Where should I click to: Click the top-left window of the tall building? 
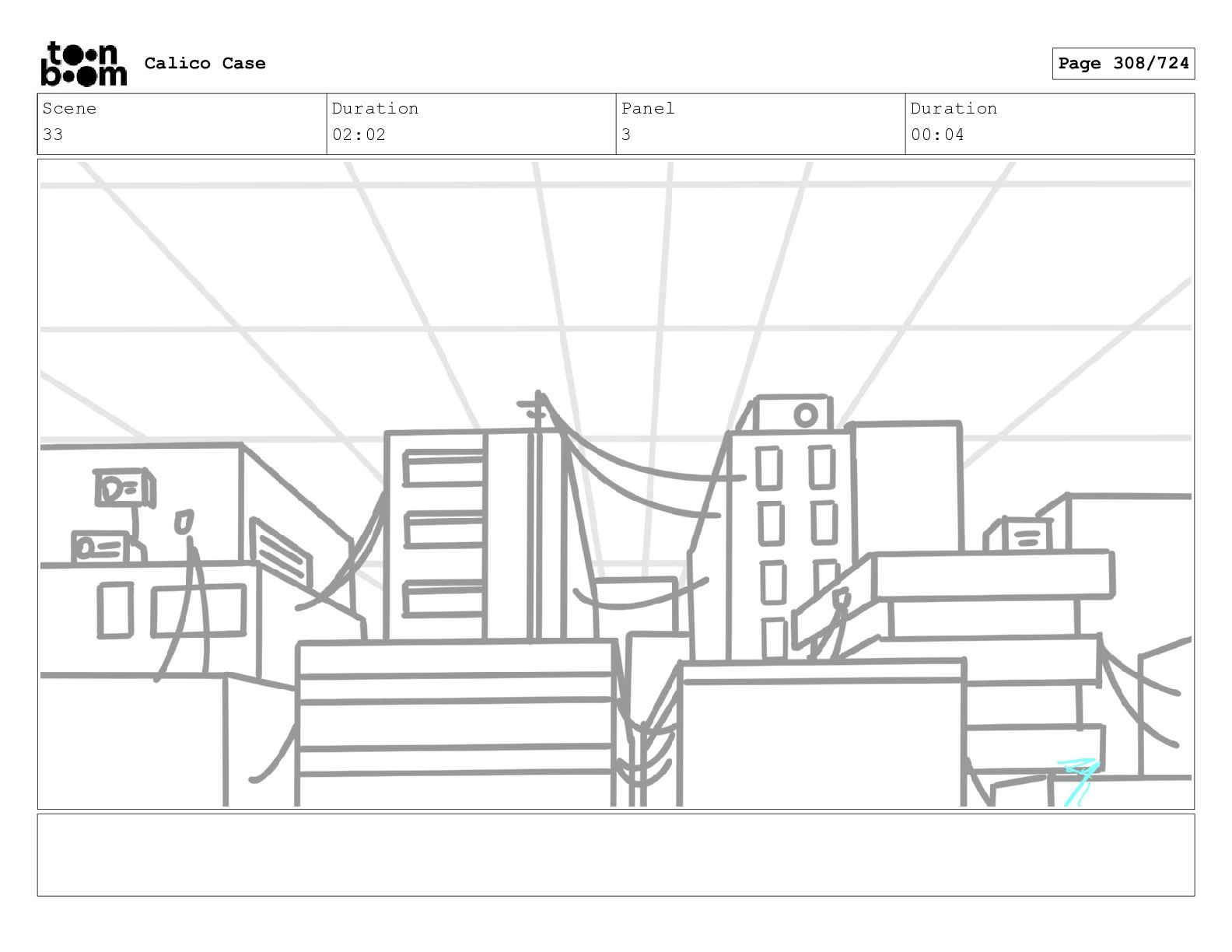tap(768, 467)
